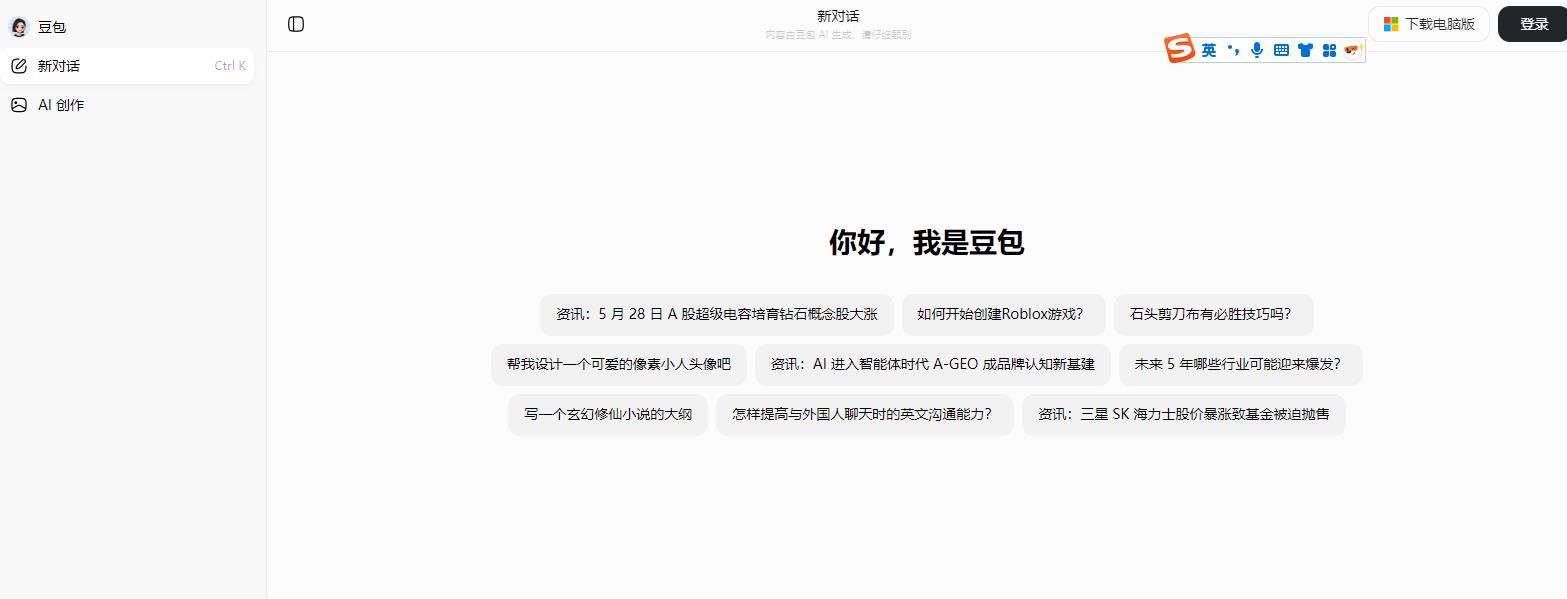This screenshot has height=599, width=1567.
Task: Click the Windows logo on download button
Action: coord(1391,24)
